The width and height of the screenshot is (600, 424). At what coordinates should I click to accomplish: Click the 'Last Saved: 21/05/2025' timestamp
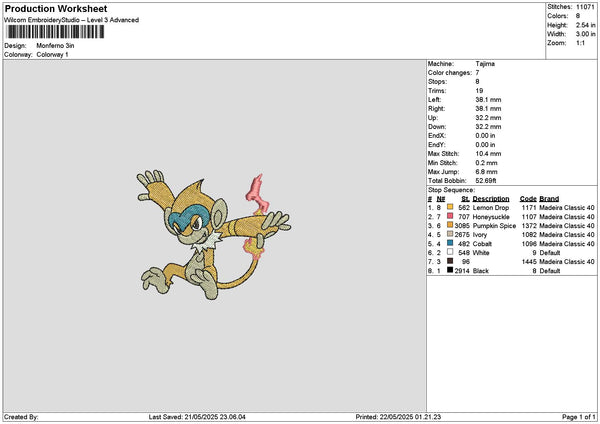click(x=197, y=417)
